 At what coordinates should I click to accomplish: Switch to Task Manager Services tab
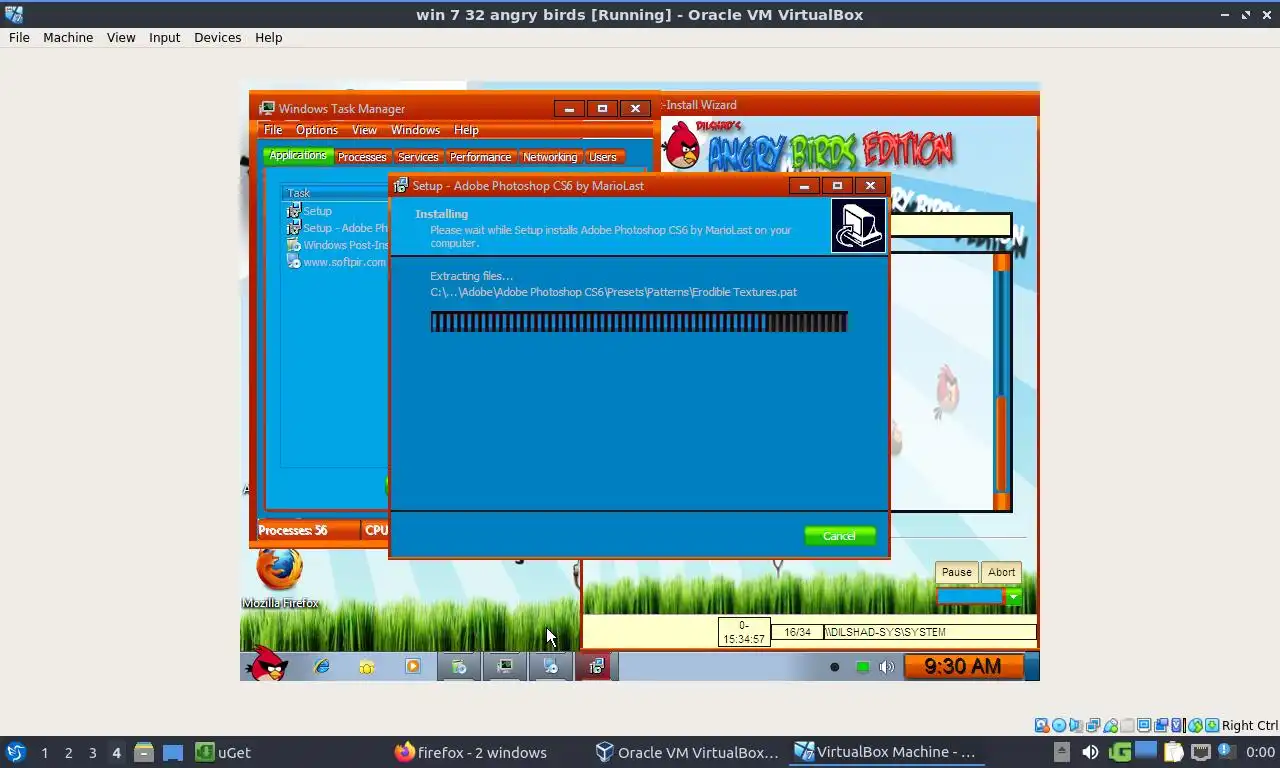pyautogui.click(x=418, y=157)
